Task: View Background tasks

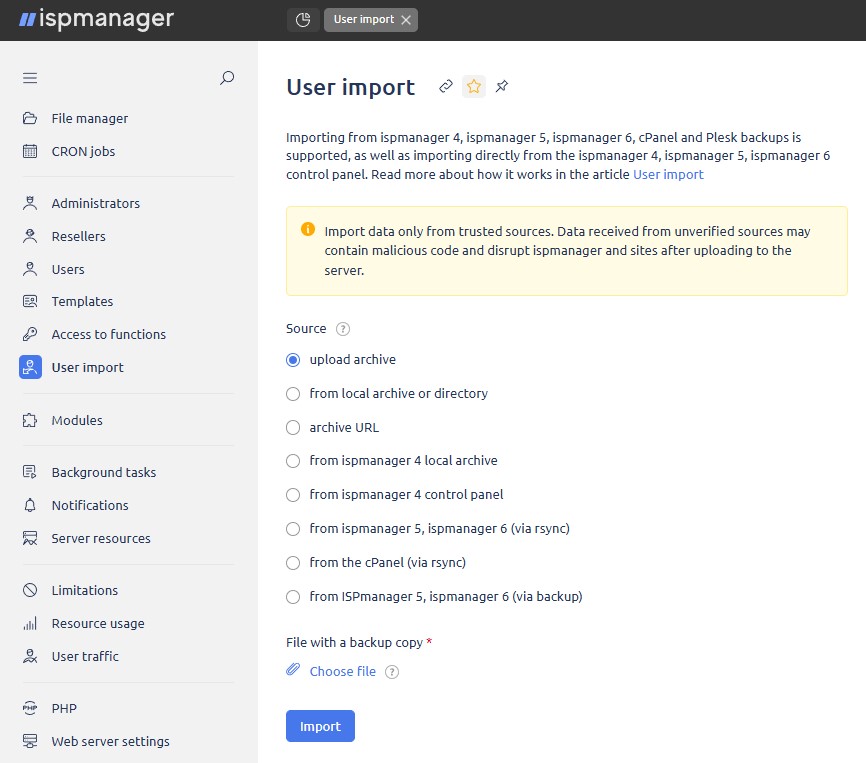Action: click(104, 472)
